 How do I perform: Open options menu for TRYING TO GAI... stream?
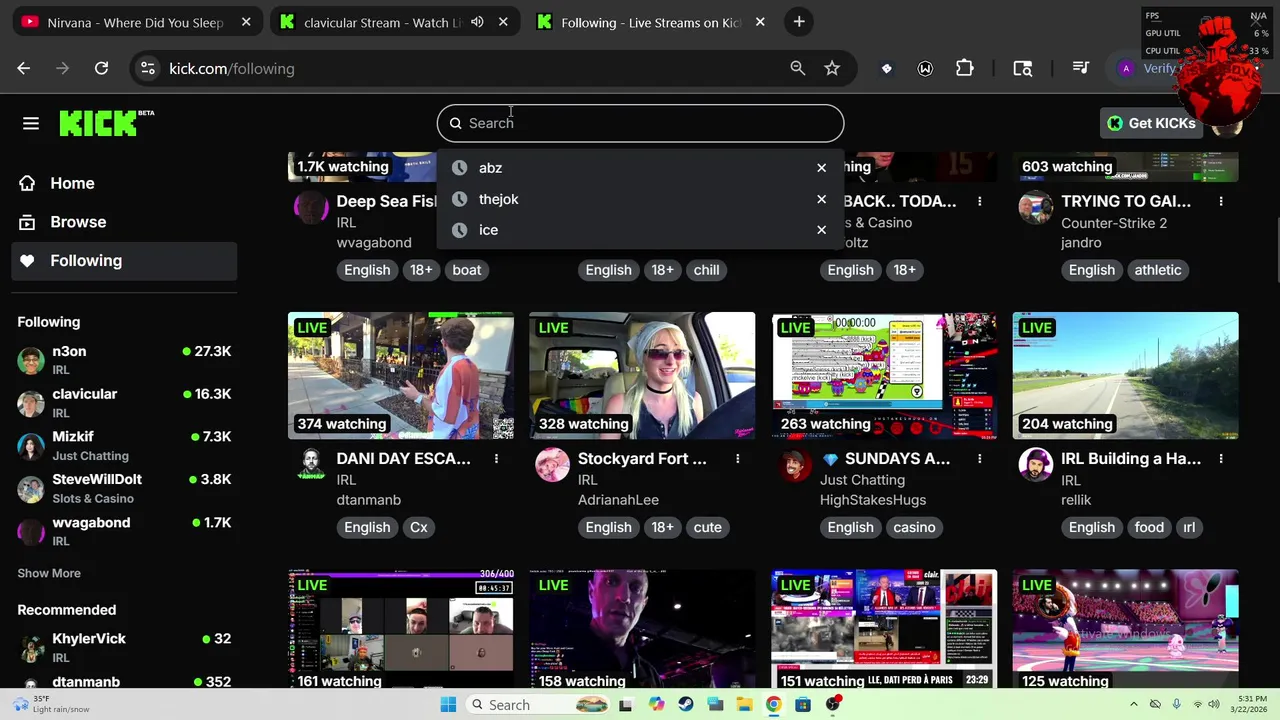pos(1221,202)
